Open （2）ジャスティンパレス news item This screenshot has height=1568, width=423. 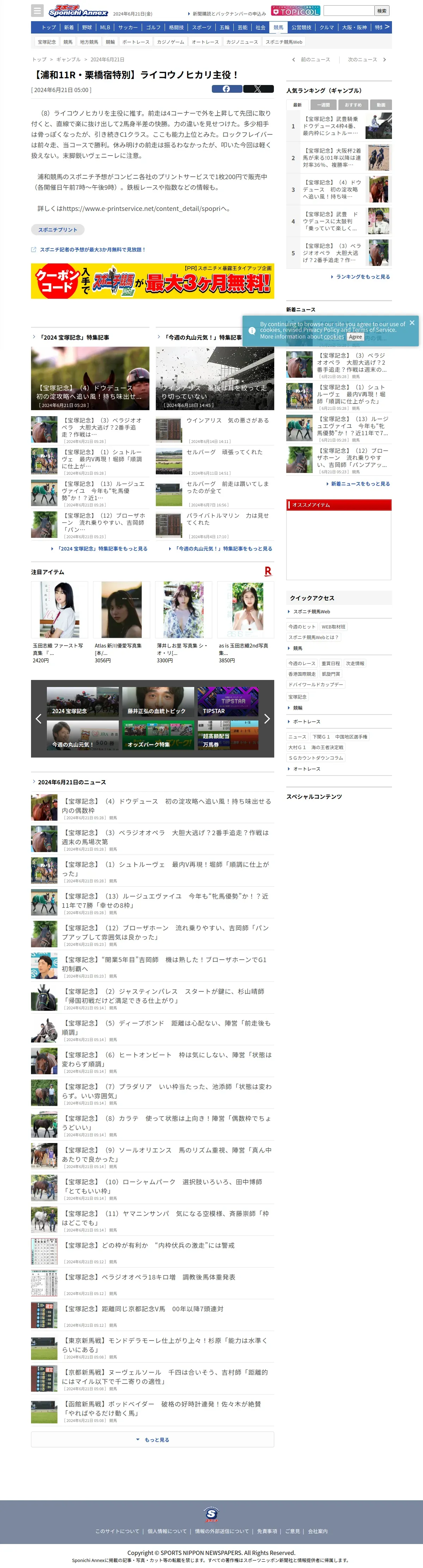[152, 998]
